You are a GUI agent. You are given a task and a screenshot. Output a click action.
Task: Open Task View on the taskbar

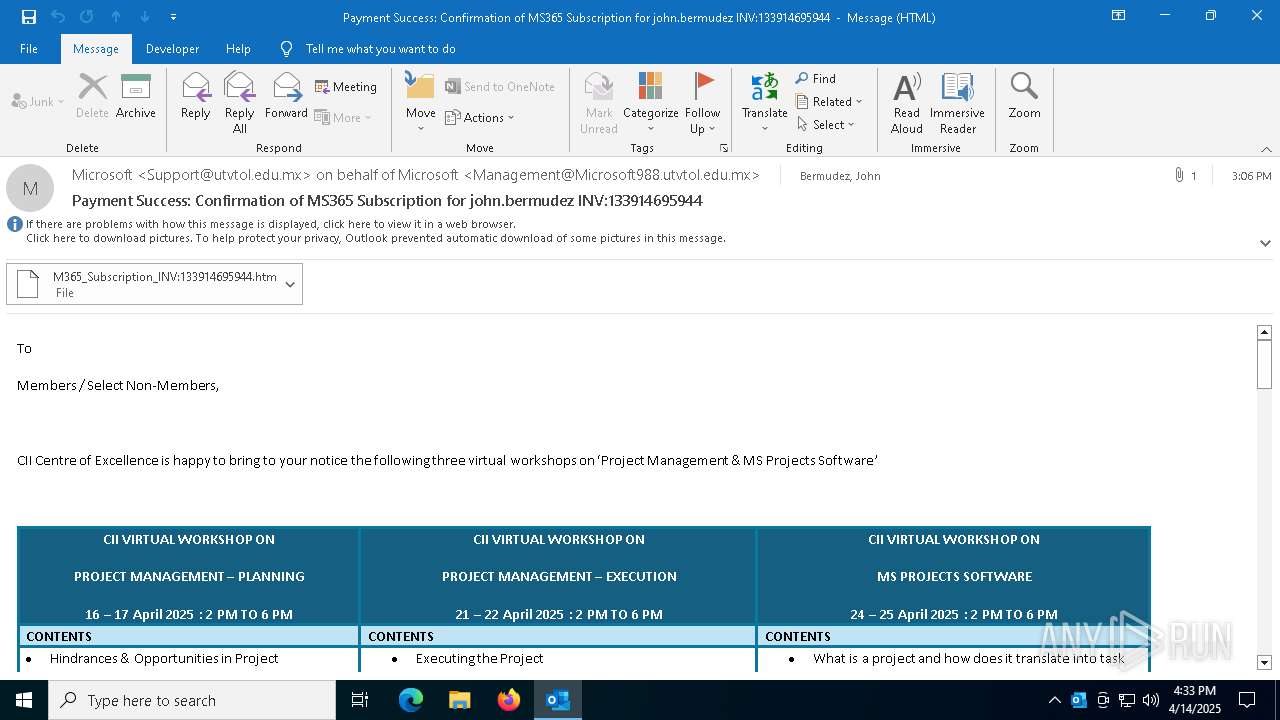tap(360, 700)
